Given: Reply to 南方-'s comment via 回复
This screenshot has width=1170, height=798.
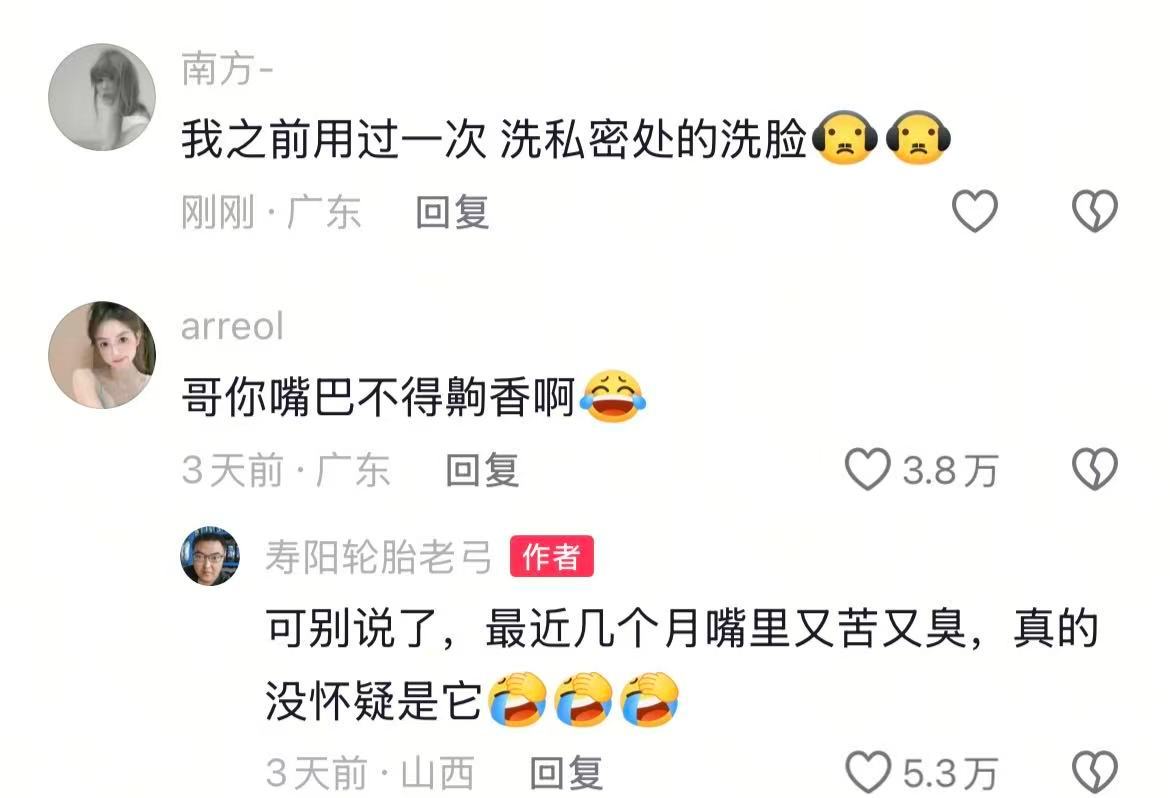Looking at the screenshot, I should point(452,212).
